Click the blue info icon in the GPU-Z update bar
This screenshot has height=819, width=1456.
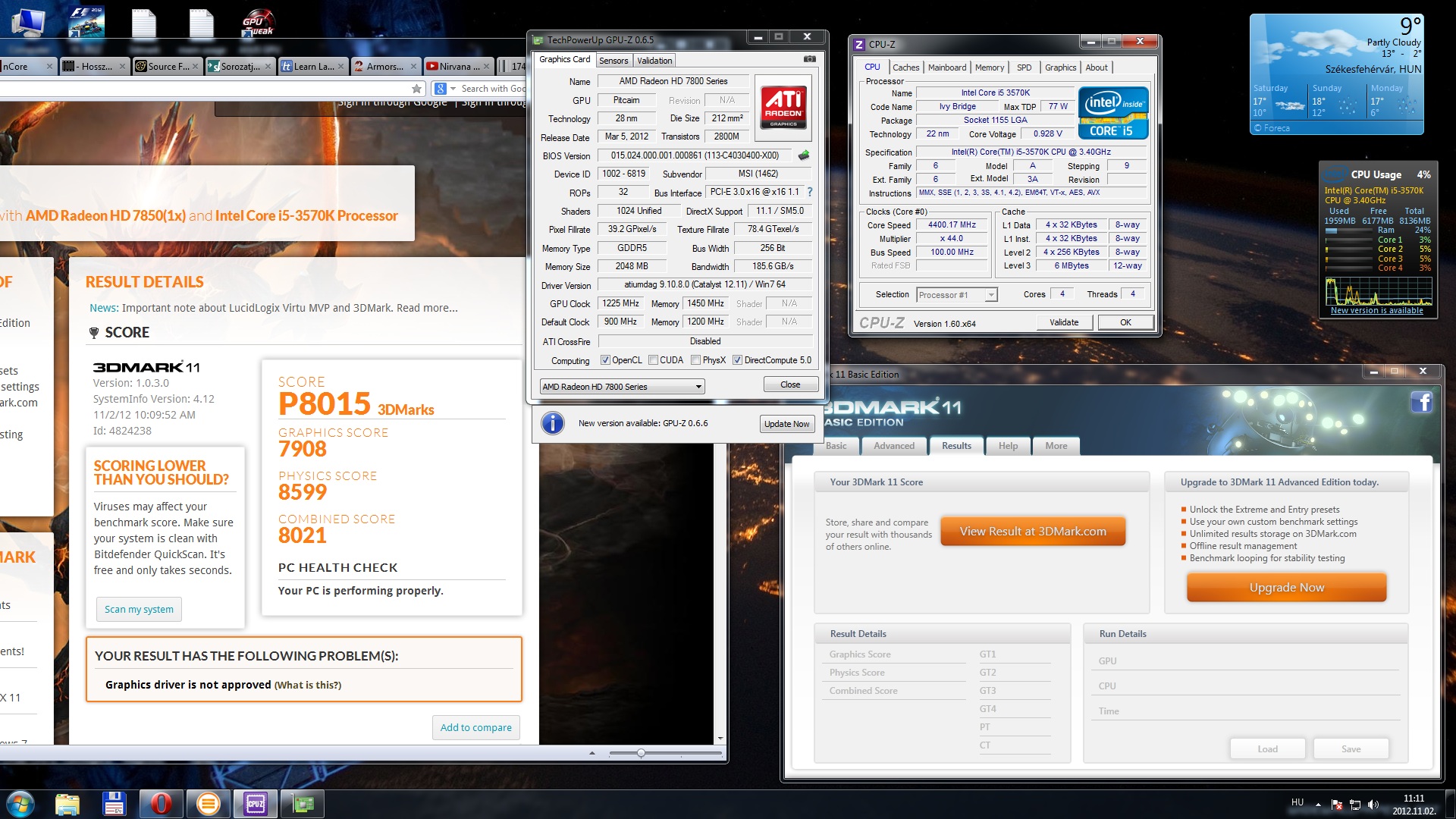click(x=553, y=423)
